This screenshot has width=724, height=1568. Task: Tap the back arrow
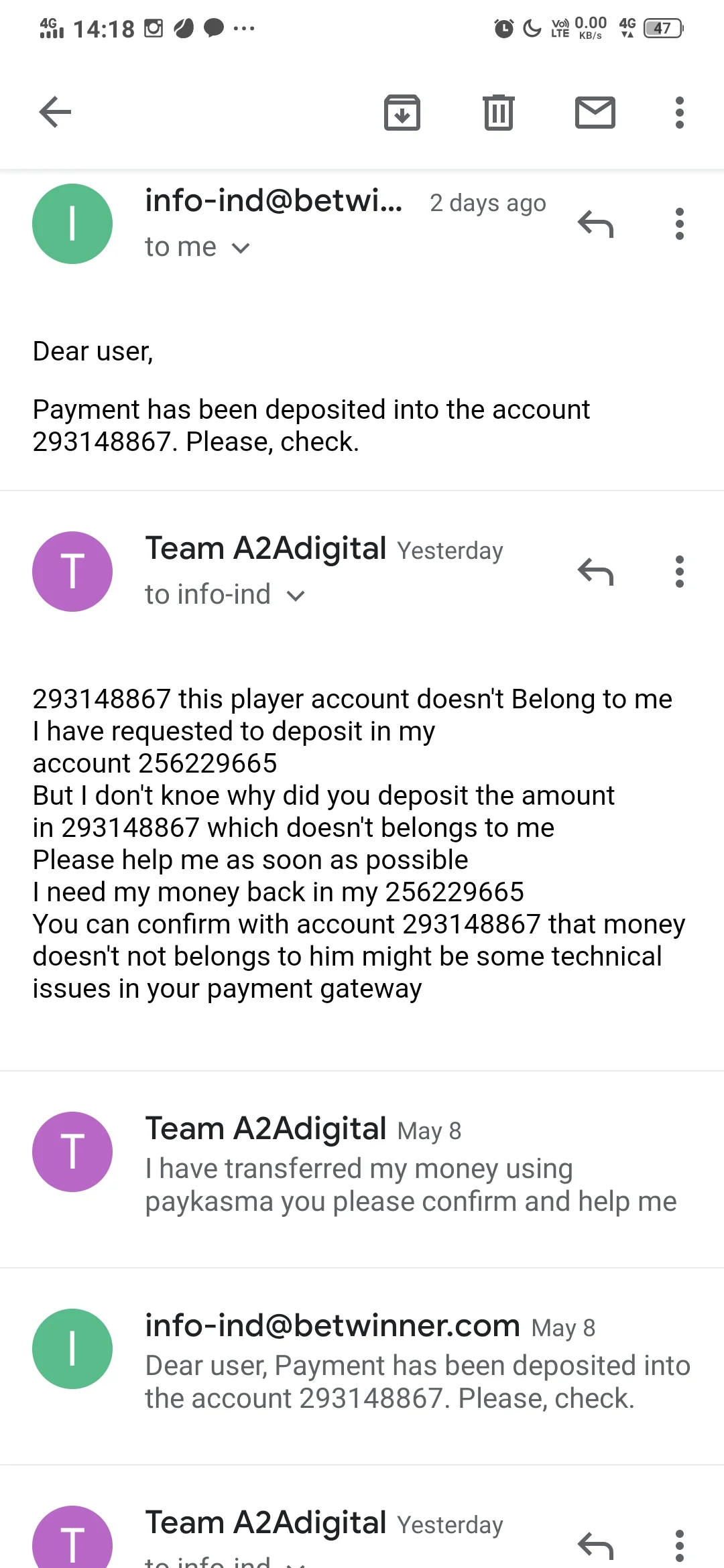[x=55, y=112]
